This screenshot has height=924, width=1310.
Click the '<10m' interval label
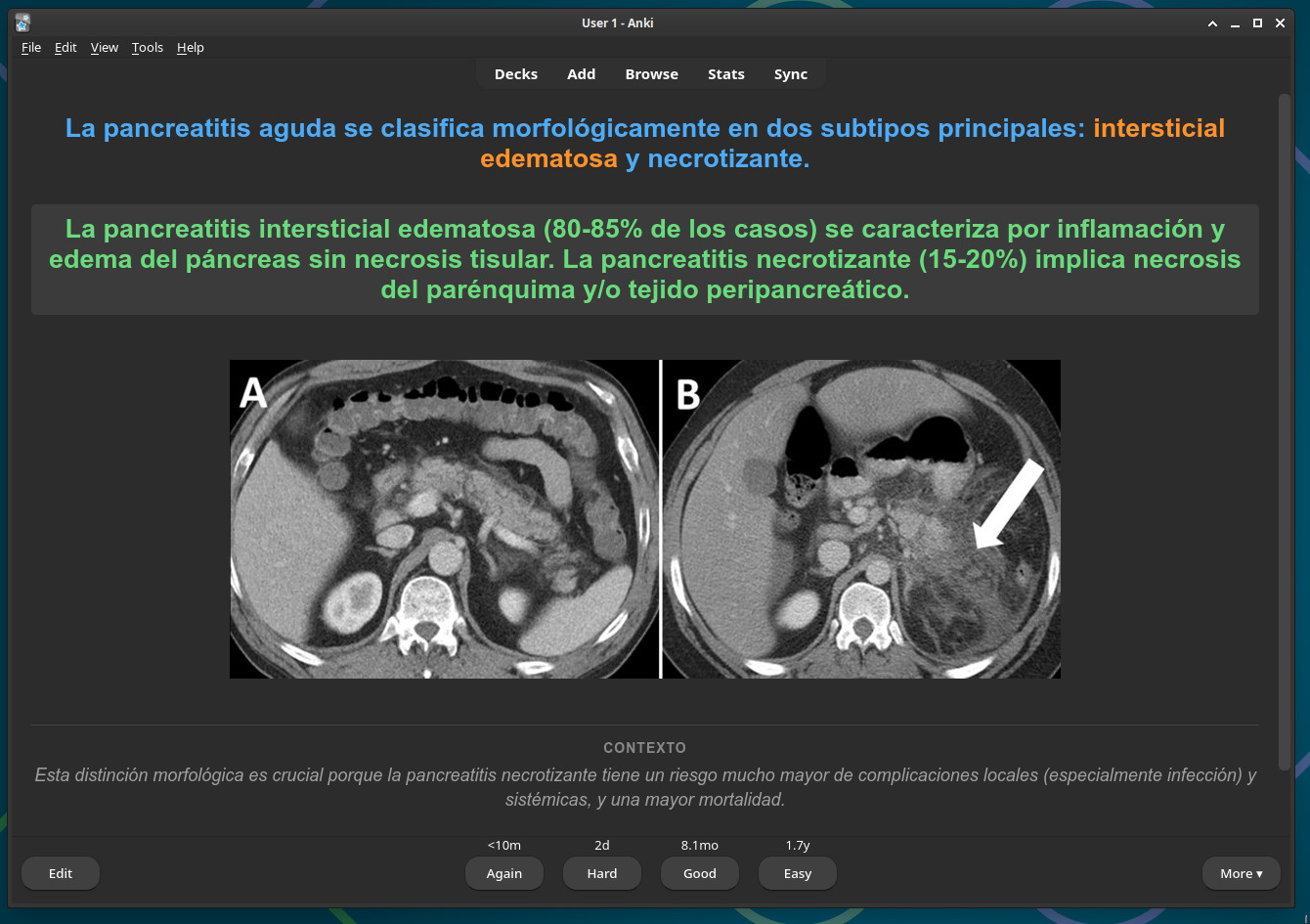tap(504, 845)
